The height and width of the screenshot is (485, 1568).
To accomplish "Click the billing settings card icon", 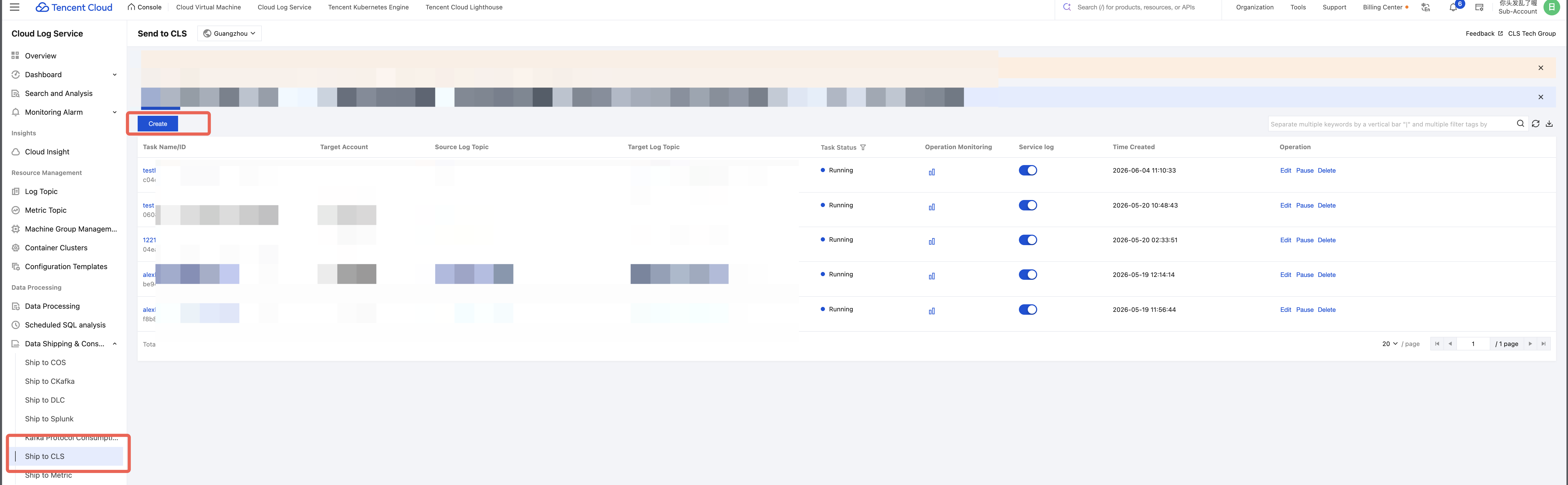I will pos(1479,7).
